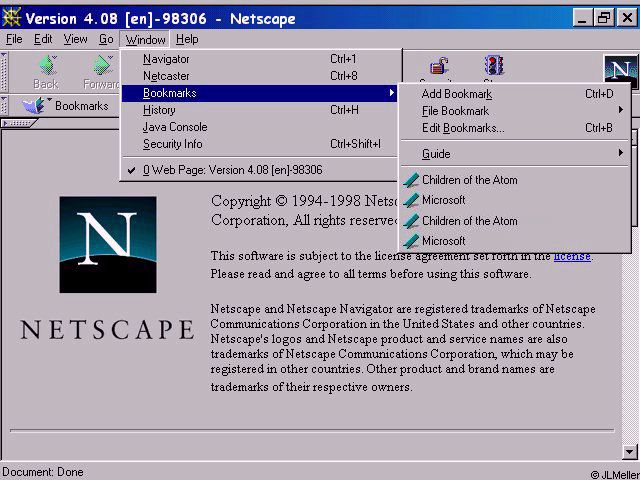This screenshot has width=640, height=480.
Task: Expand the Bookmarks submenu arrow in Window menu
Action: tap(391, 93)
